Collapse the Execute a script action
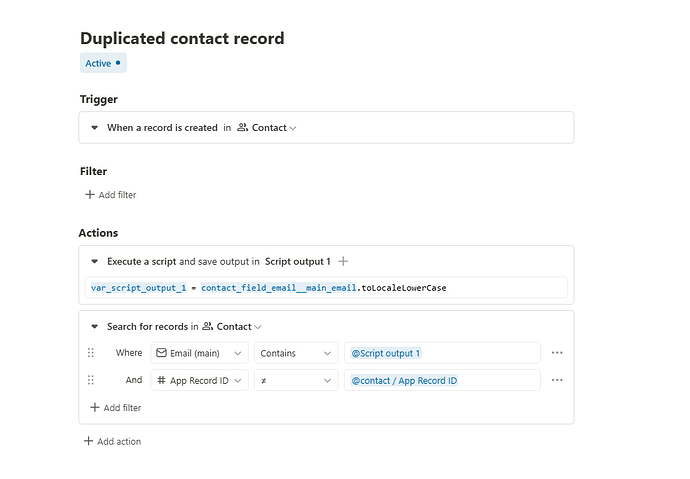Viewport: 690px width, 479px height. click(94, 261)
